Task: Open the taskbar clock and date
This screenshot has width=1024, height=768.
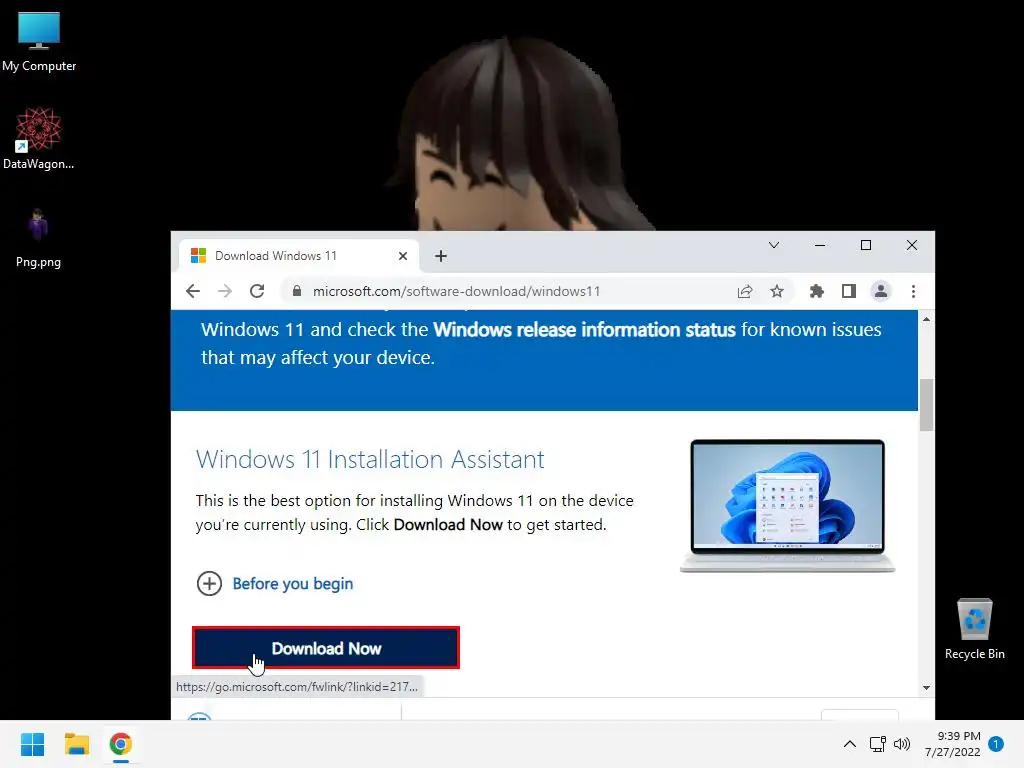Action: tap(953, 744)
